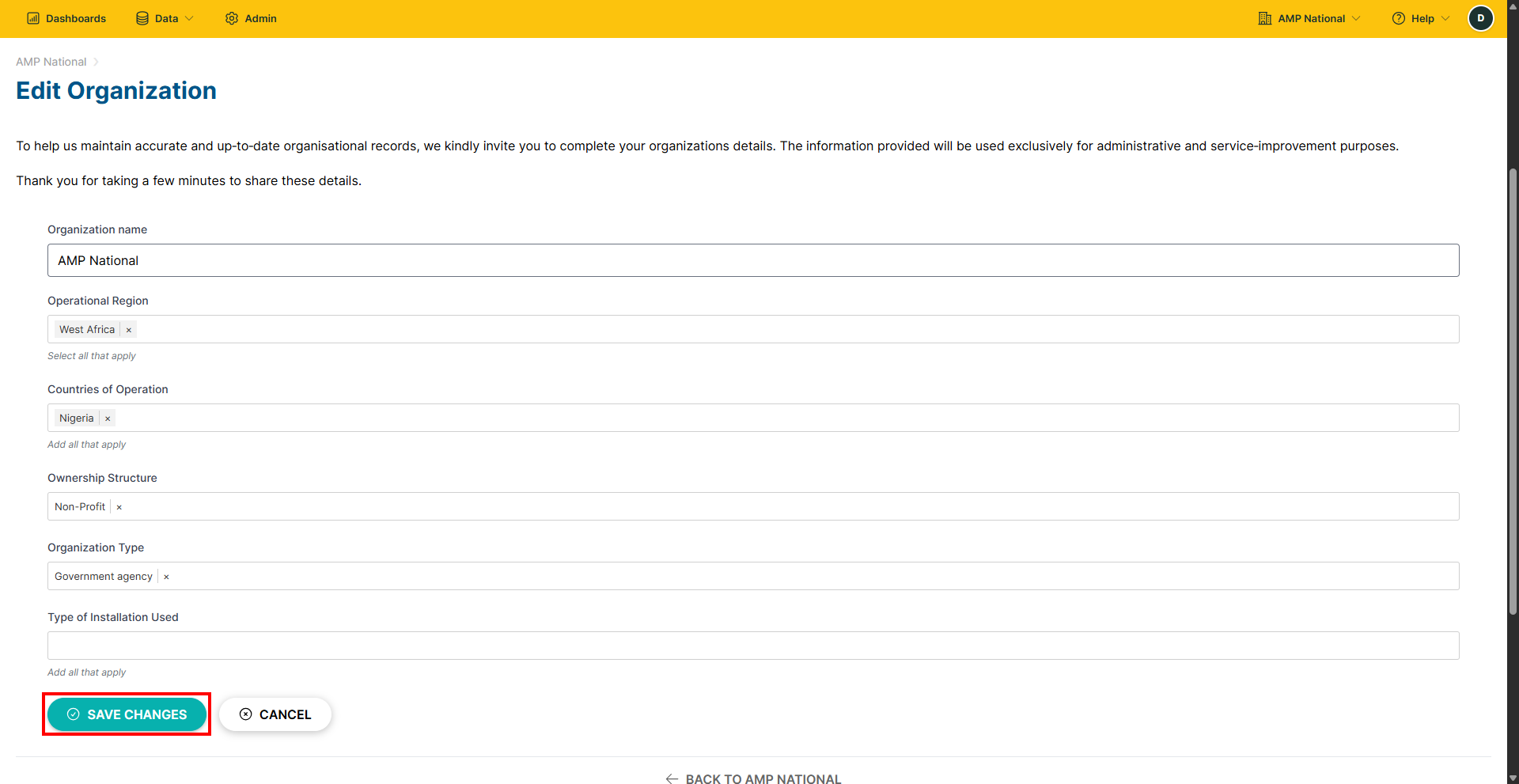Click the Countries of Operation label

coord(108,389)
